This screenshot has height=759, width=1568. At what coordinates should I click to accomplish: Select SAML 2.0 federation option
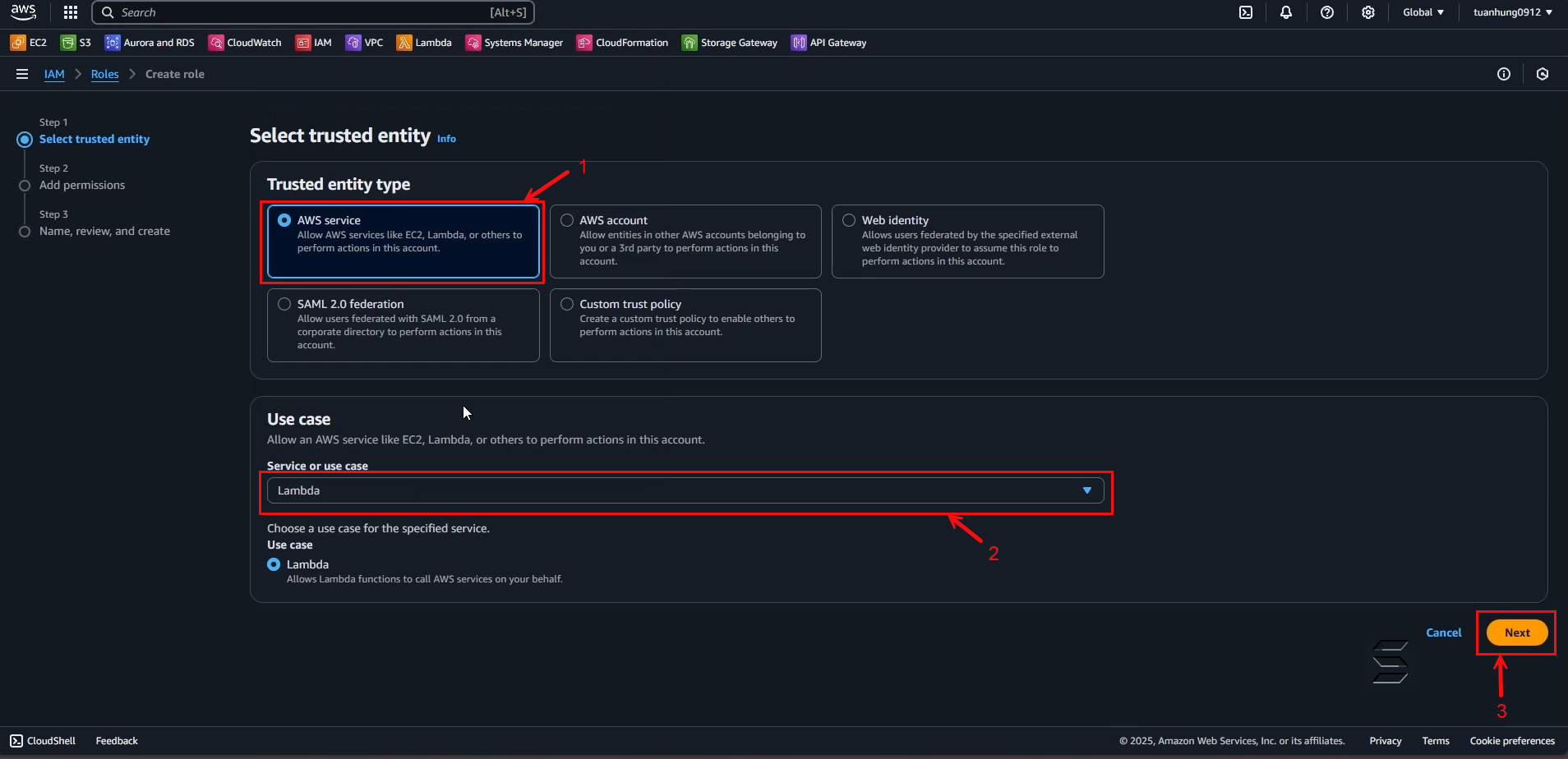point(404,324)
